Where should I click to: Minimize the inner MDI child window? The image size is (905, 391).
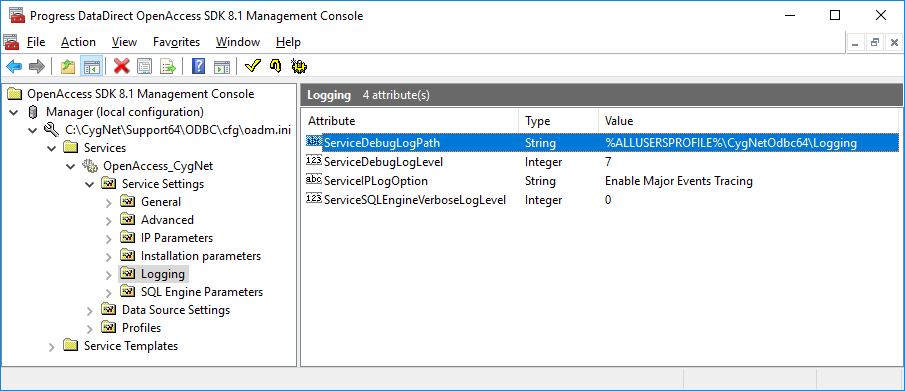pos(856,42)
